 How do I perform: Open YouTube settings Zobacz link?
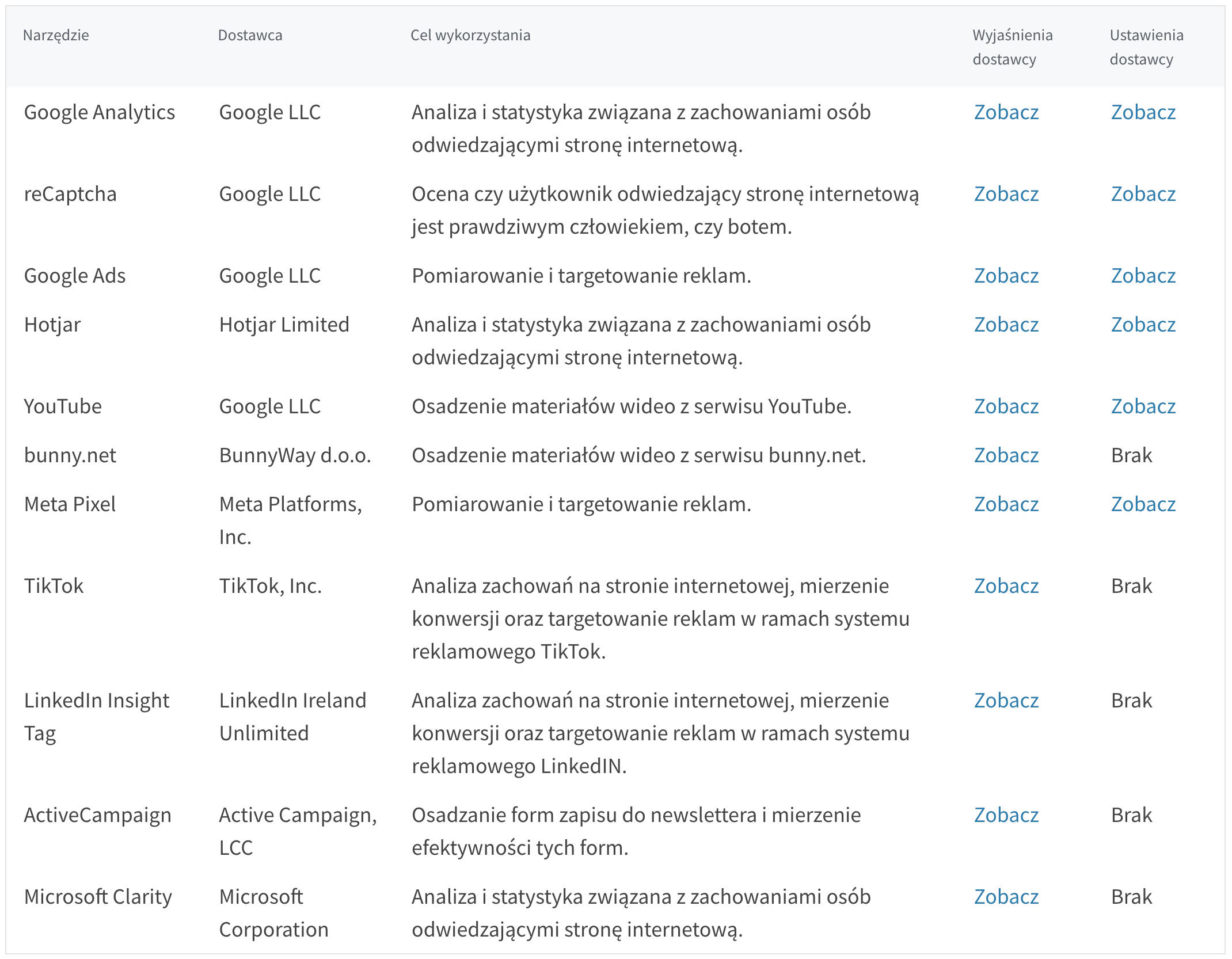pyautogui.click(x=1143, y=406)
